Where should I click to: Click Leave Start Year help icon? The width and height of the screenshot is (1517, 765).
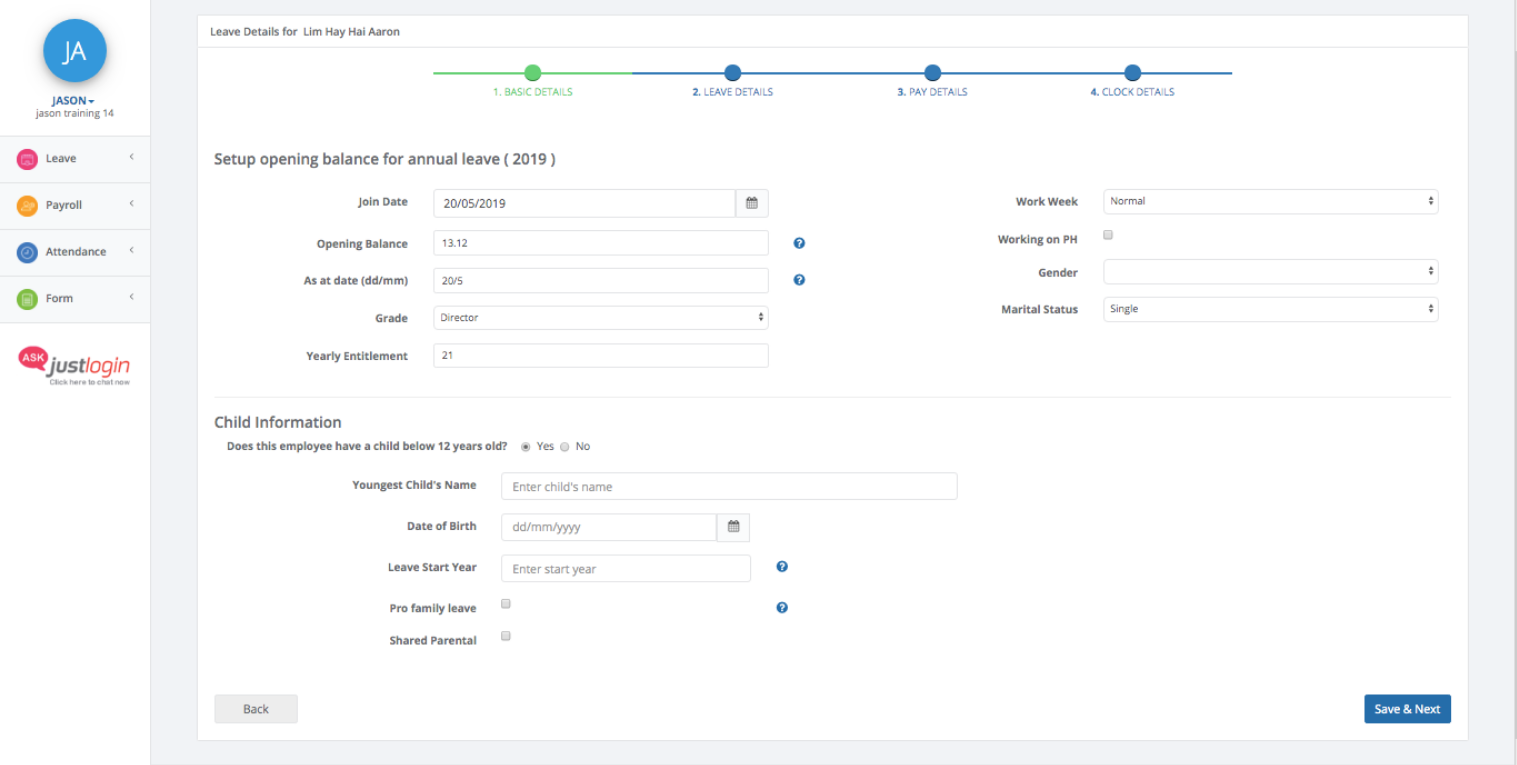click(782, 567)
